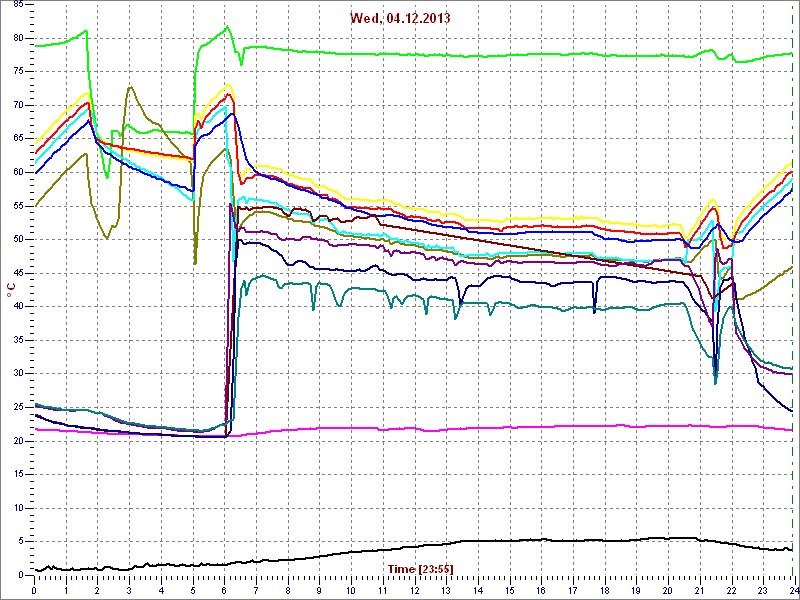Click the chart date title Wed, 04.12.2013

(x=400, y=18)
